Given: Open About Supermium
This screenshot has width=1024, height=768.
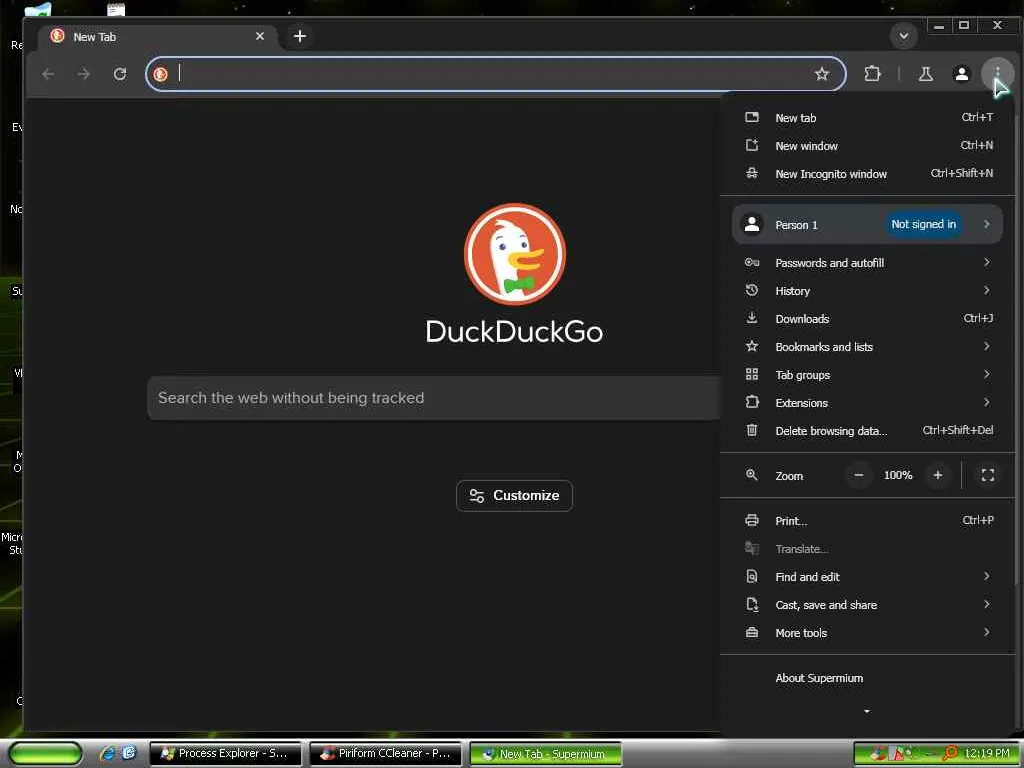Looking at the screenshot, I should pos(869,678).
